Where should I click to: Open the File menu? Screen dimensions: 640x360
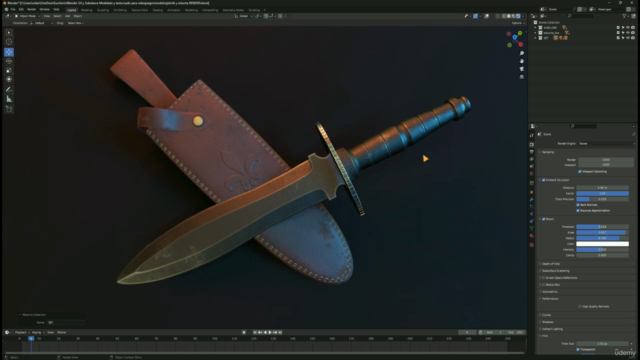pyautogui.click(x=13, y=9)
